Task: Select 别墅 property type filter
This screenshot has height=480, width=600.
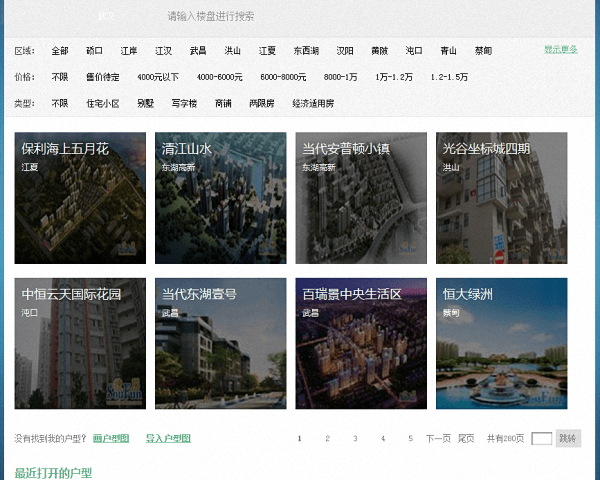Action: 145,103
